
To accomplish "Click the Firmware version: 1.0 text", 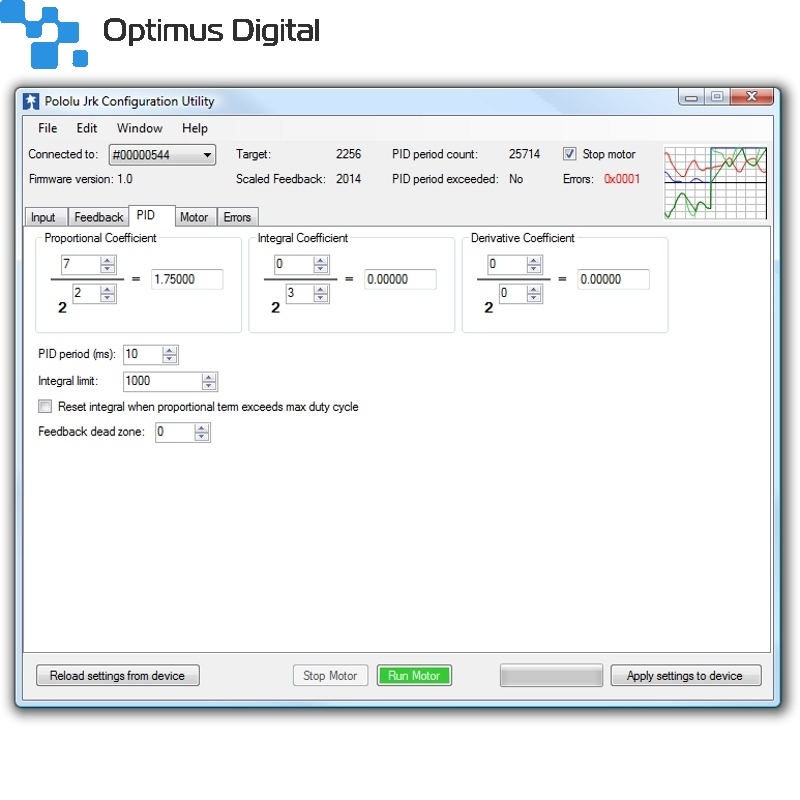I will (x=81, y=179).
